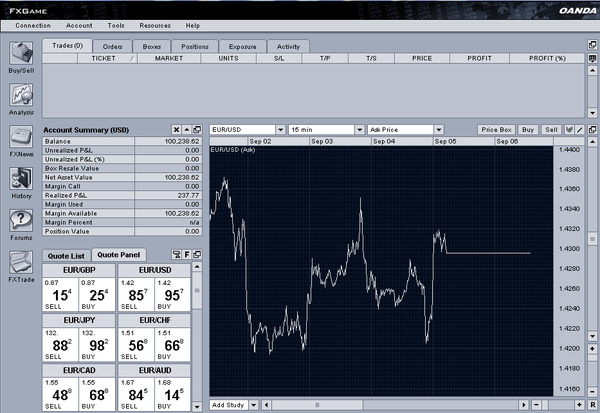Open the trades table column options icon

[x=592, y=58]
